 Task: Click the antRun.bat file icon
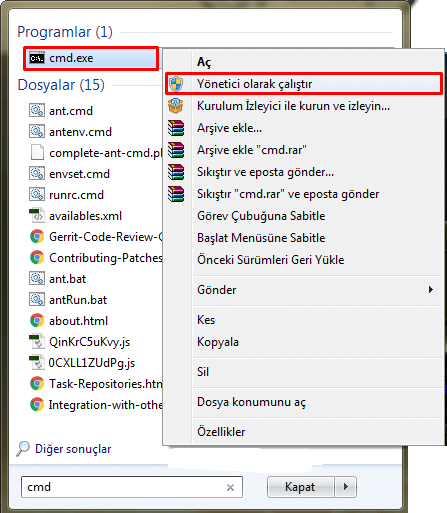(37, 300)
